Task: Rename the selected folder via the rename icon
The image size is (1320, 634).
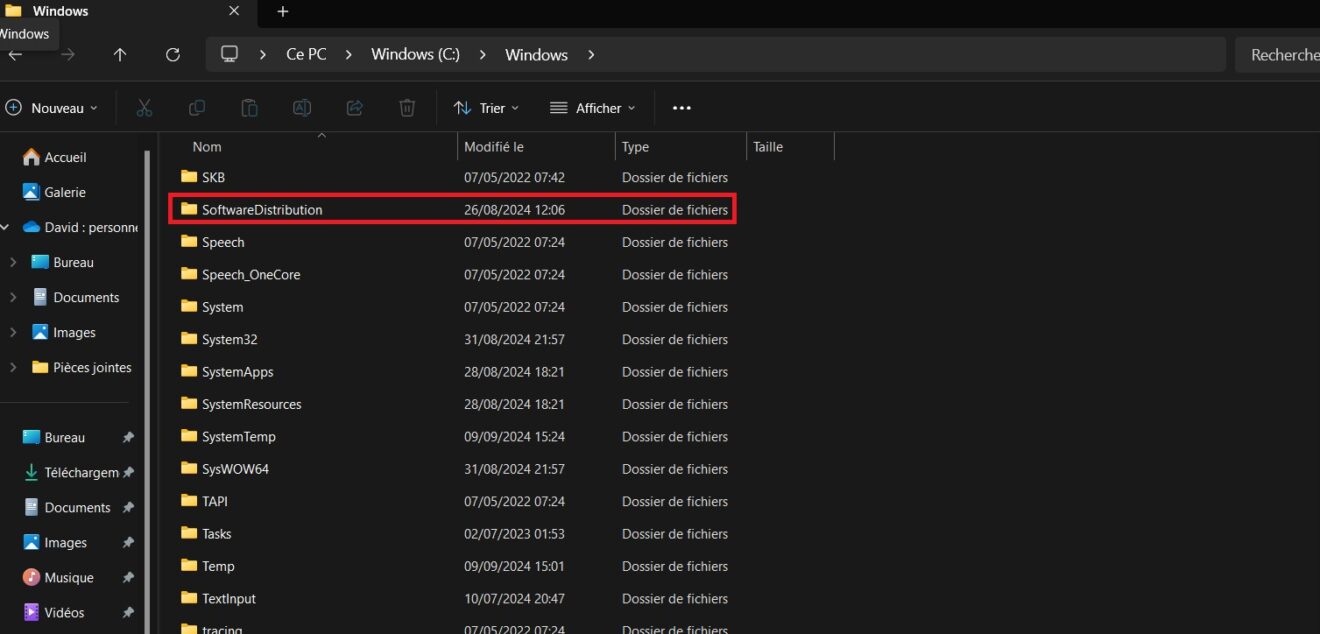Action: [302, 107]
